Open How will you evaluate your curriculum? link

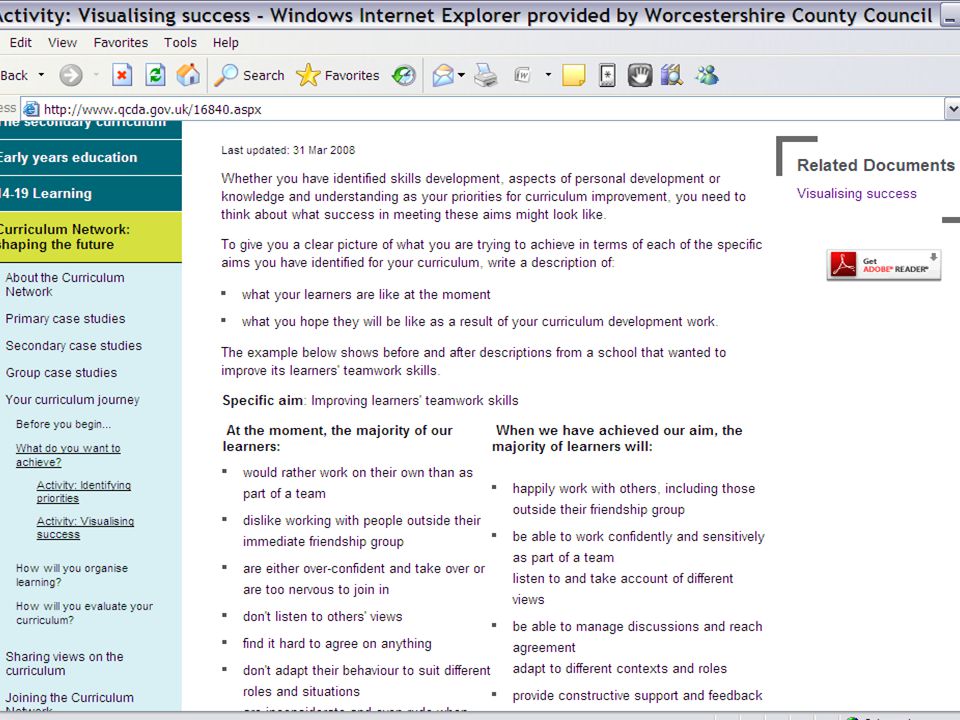tap(84, 613)
